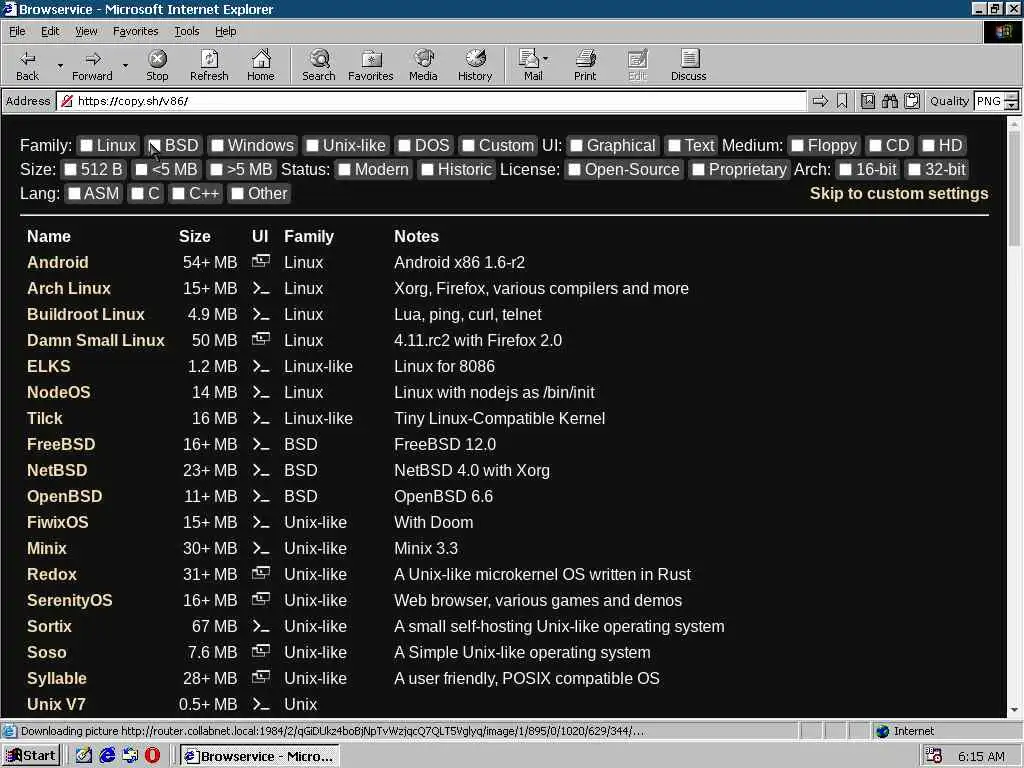
Task: Open the Favorites pane
Action: coord(371,65)
